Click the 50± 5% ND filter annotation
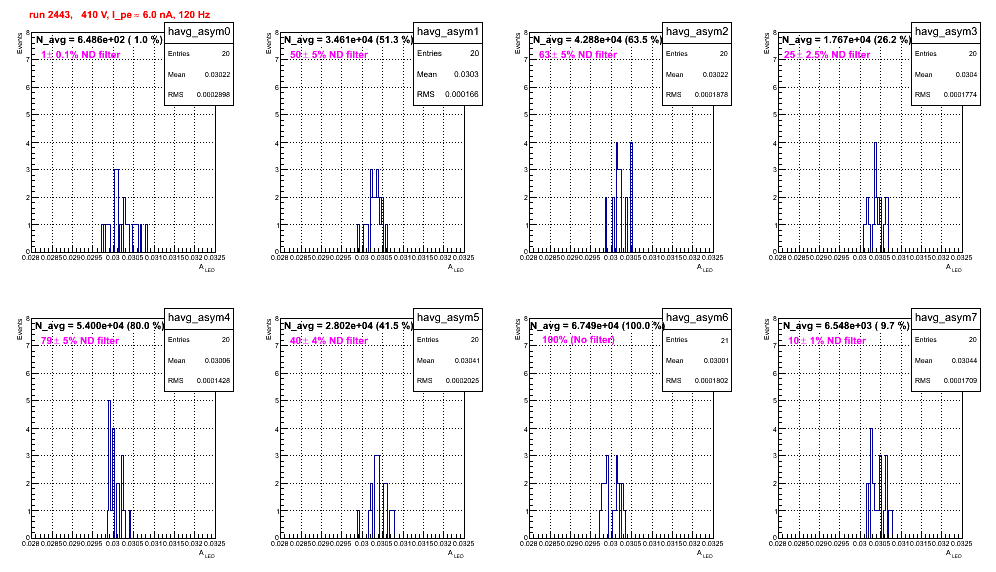 (329, 55)
